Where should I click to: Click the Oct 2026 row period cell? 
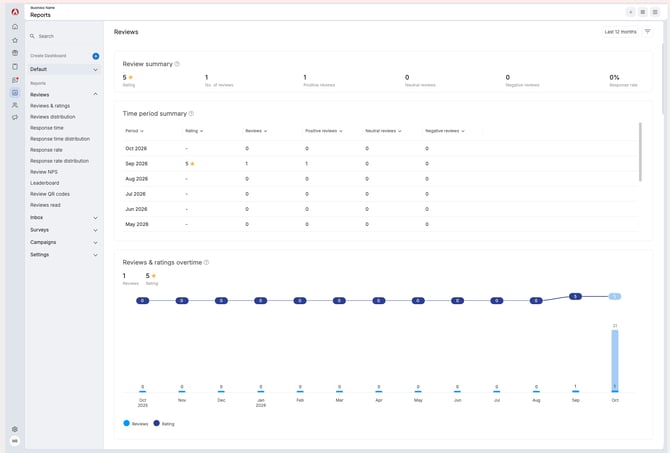(x=136, y=148)
